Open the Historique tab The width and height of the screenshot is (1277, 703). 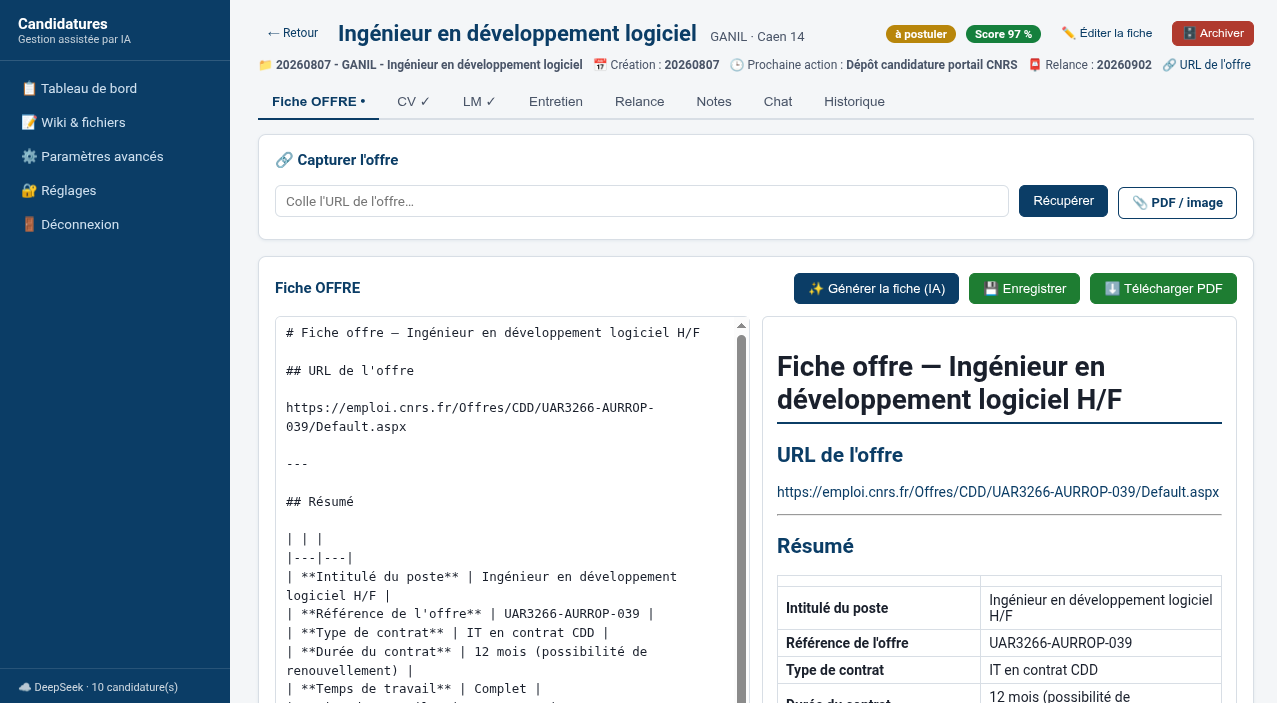(x=854, y=101)
